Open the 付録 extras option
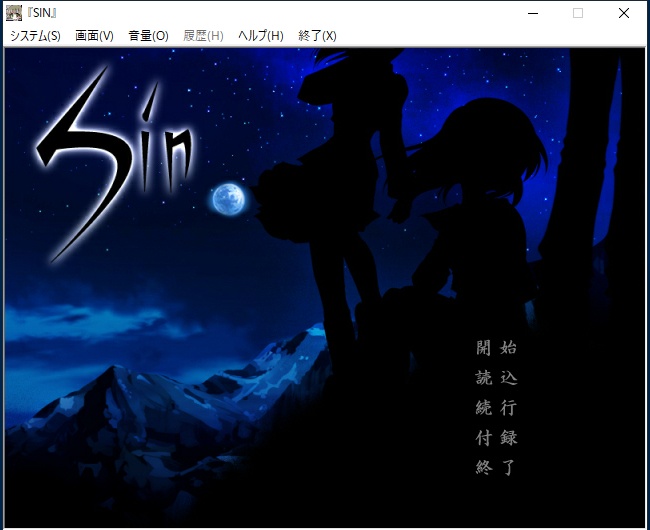 [x=496, y=438]
